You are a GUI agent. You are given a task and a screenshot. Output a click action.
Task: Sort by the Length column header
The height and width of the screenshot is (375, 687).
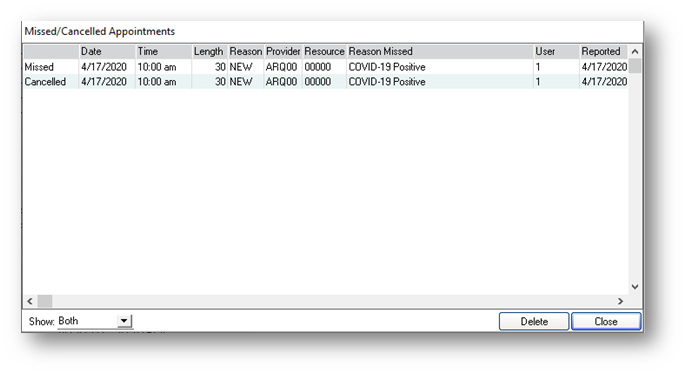(209, 52)
